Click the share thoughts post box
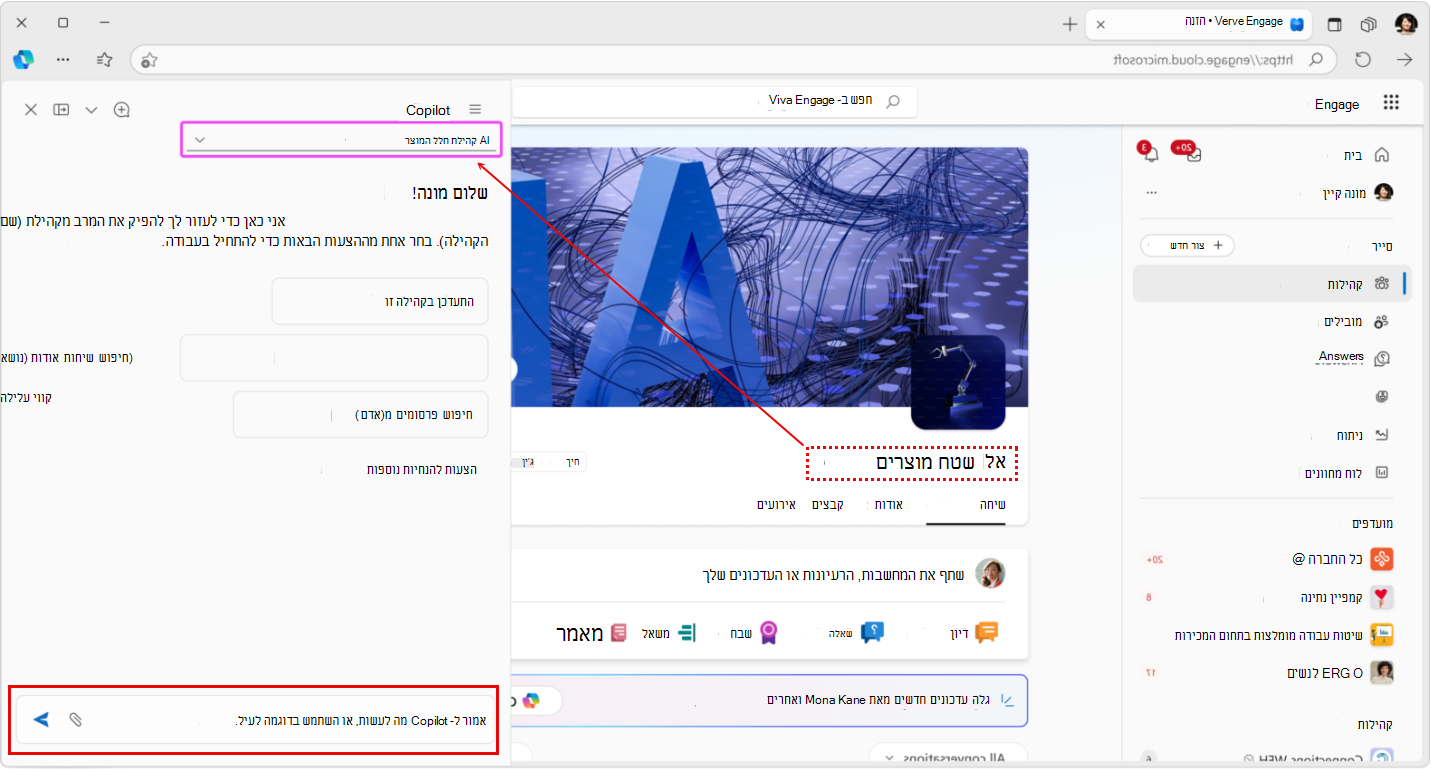This screenshot has width=1431, height=769. pos(834,574)
